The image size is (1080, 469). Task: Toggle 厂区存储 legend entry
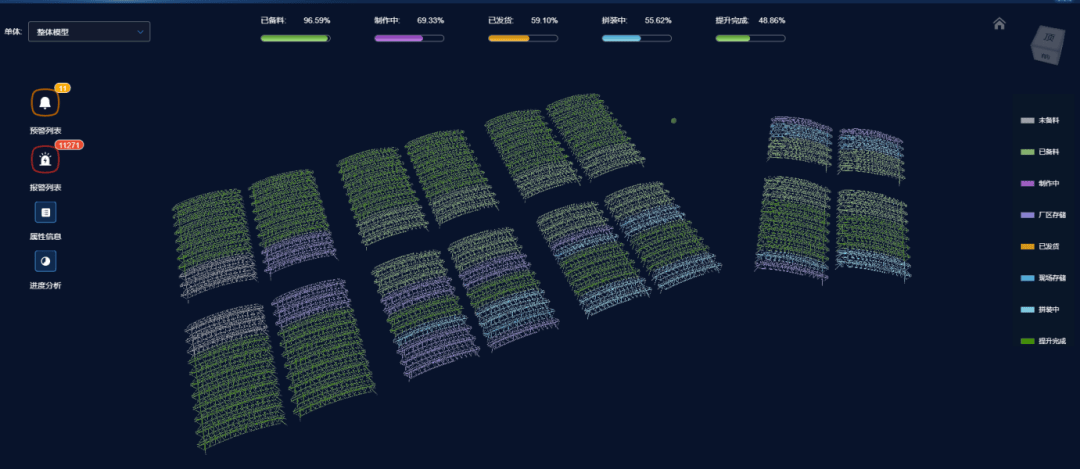pos(1043,215)
